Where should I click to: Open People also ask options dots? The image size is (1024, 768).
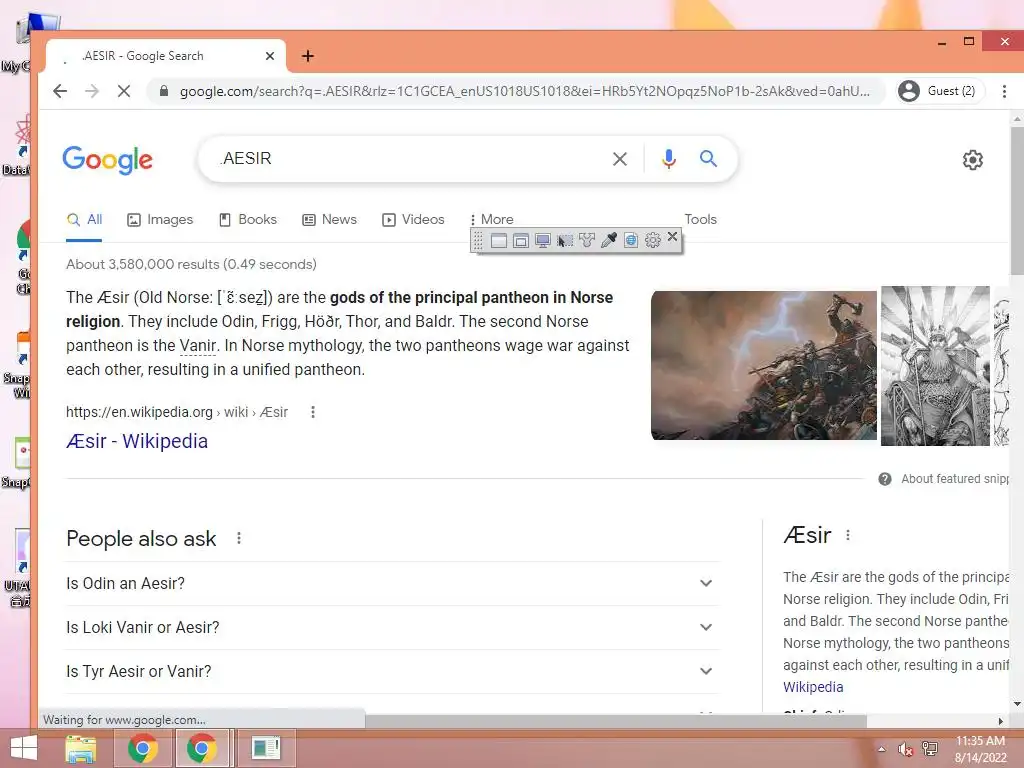239,538
